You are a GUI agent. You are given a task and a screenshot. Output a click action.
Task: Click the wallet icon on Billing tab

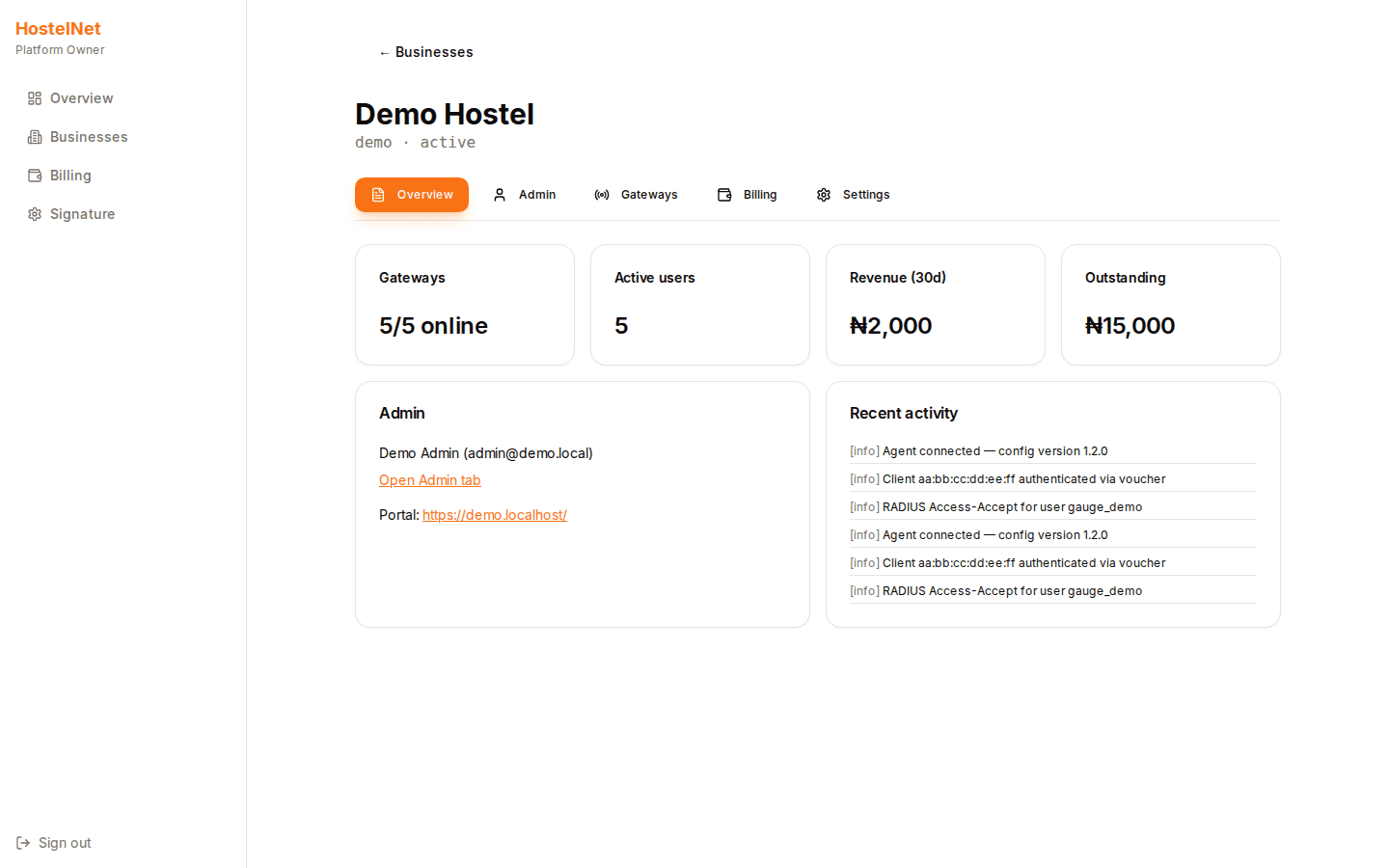pos(724,195)
